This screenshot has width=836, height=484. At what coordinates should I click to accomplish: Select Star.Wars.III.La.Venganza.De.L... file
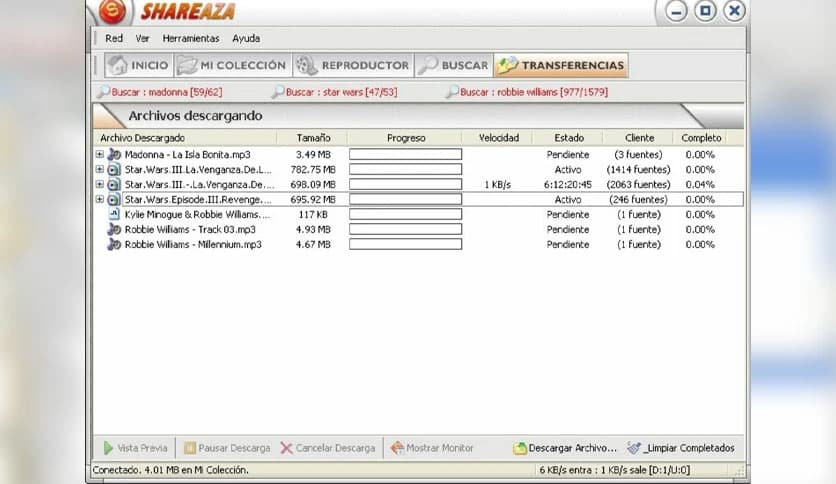(198, 170)
